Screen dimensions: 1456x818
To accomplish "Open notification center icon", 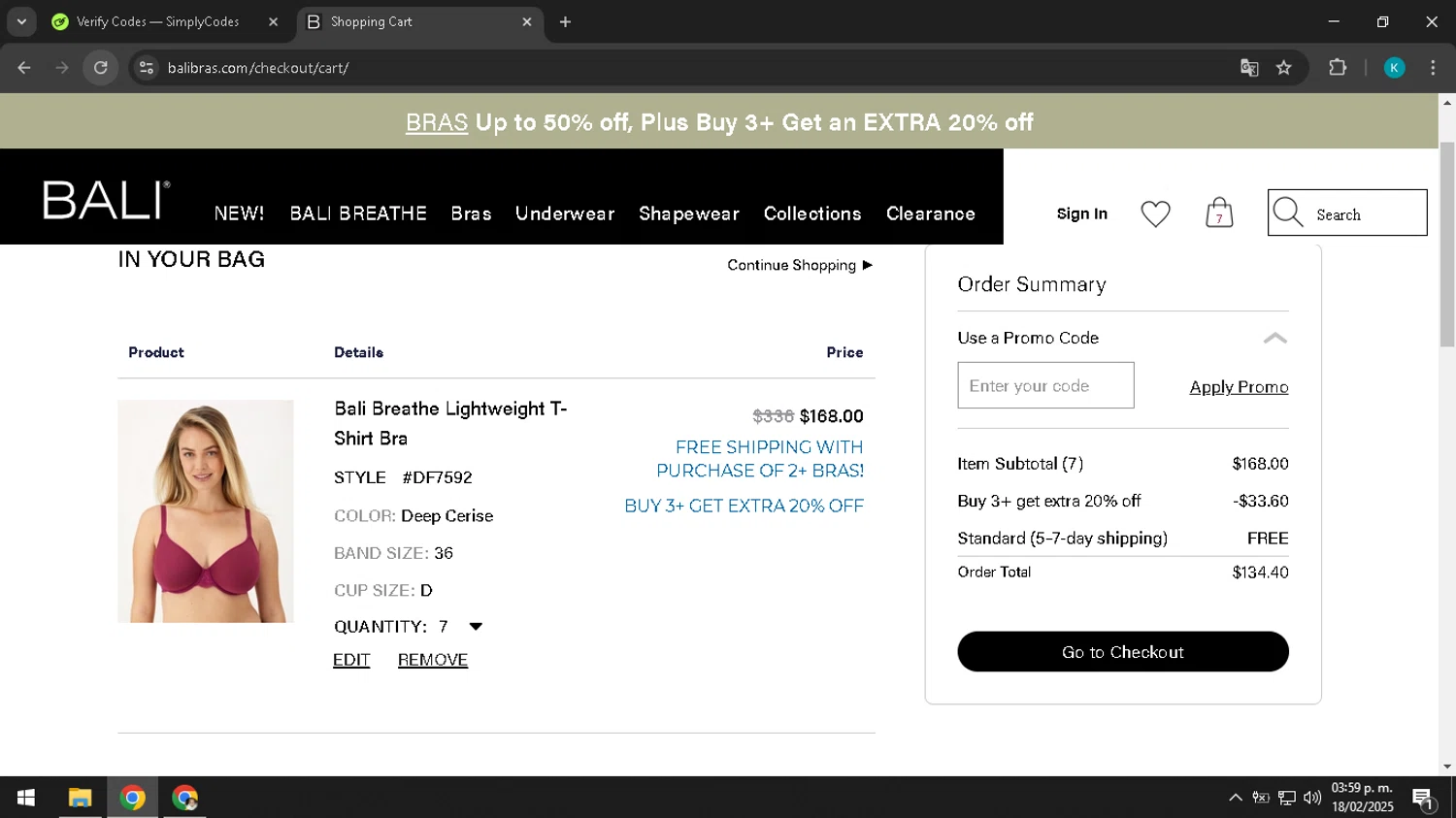I will [1424, 799].
